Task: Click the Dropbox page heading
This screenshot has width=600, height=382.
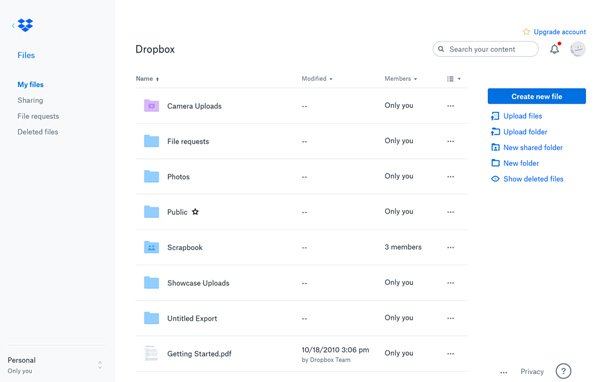Action: [155, 49]
